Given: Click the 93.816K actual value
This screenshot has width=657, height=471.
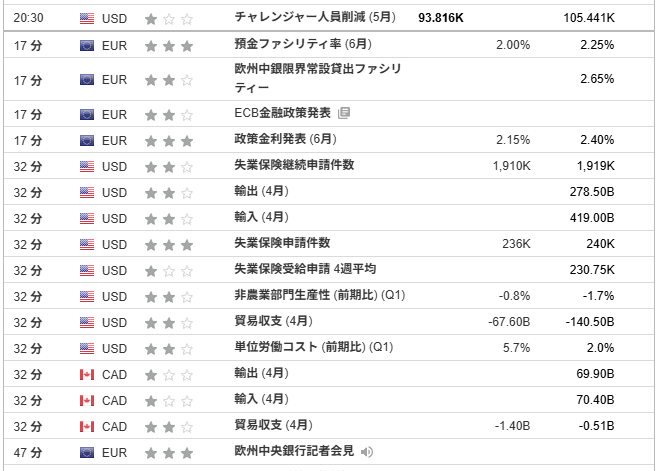Looking at the screenshot, I should (x=441, y=18).
